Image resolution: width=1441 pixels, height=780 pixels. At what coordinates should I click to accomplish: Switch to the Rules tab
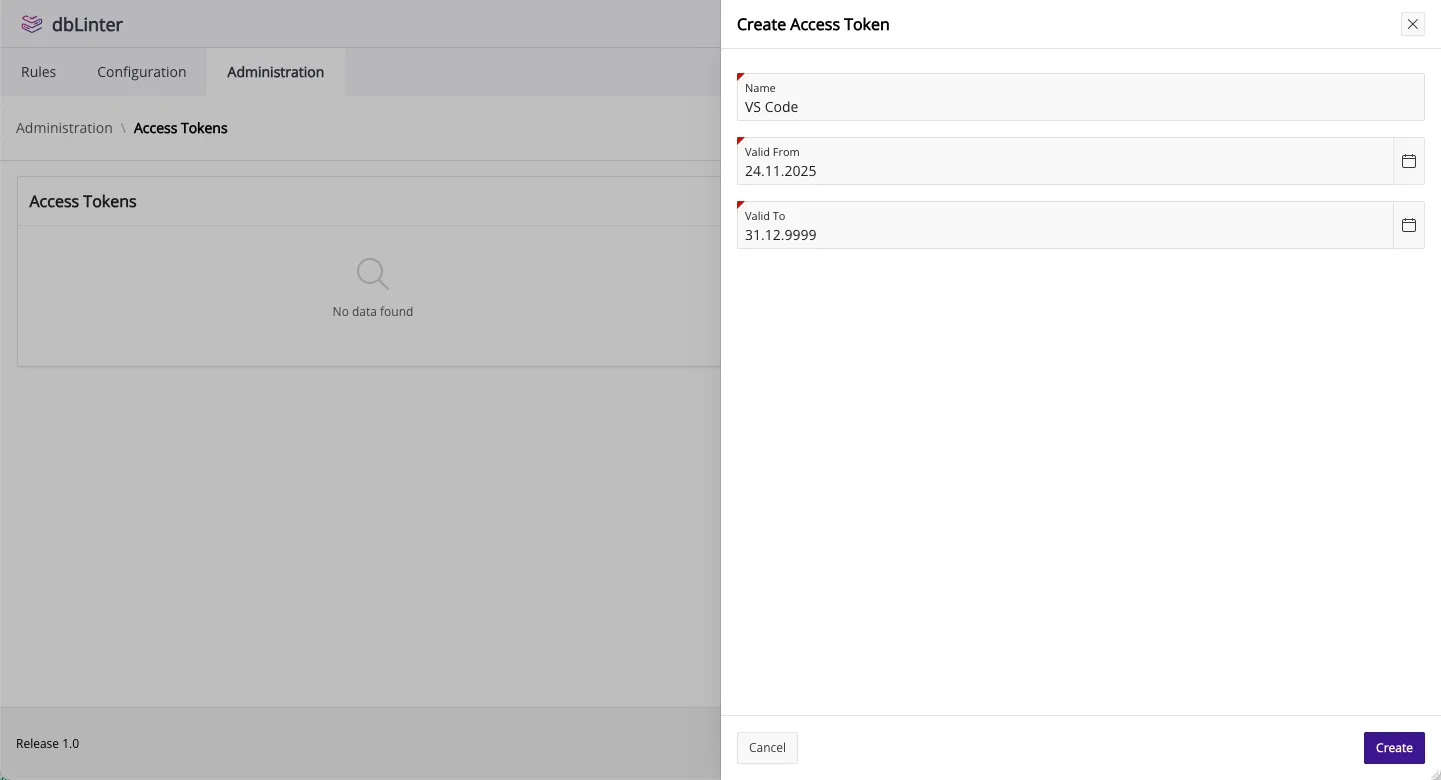tap(39, 72)
